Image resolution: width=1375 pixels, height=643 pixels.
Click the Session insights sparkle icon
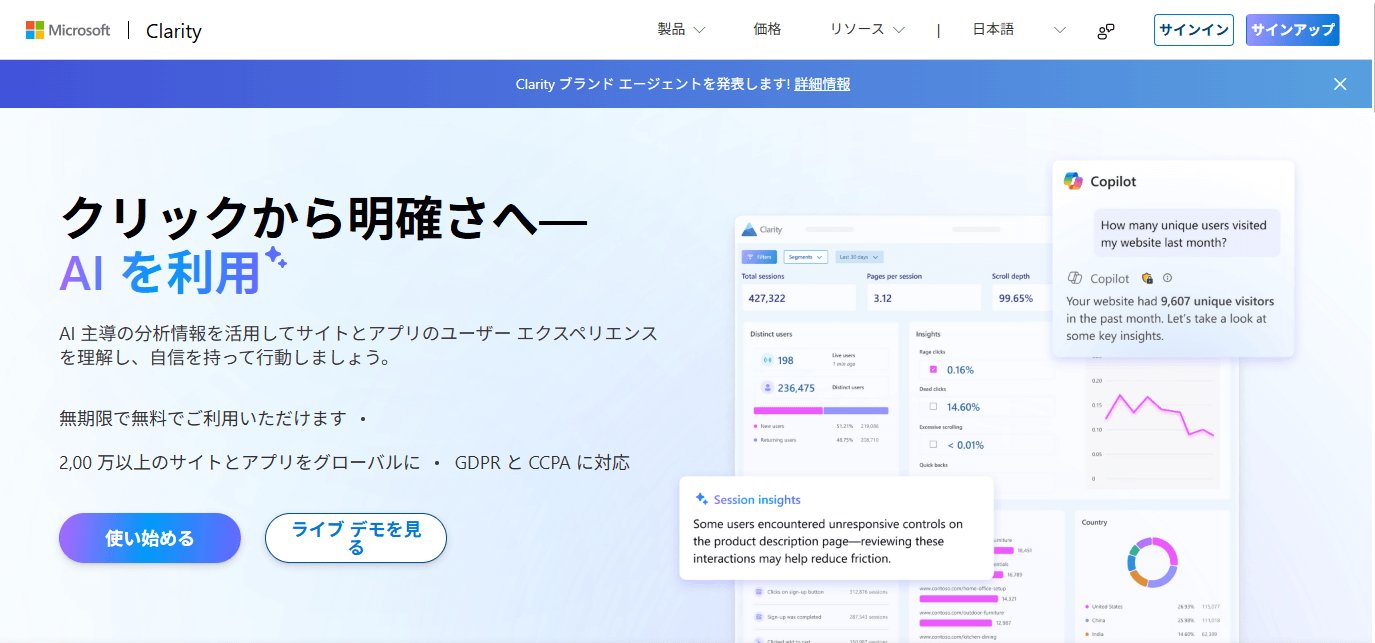[700, 499]
